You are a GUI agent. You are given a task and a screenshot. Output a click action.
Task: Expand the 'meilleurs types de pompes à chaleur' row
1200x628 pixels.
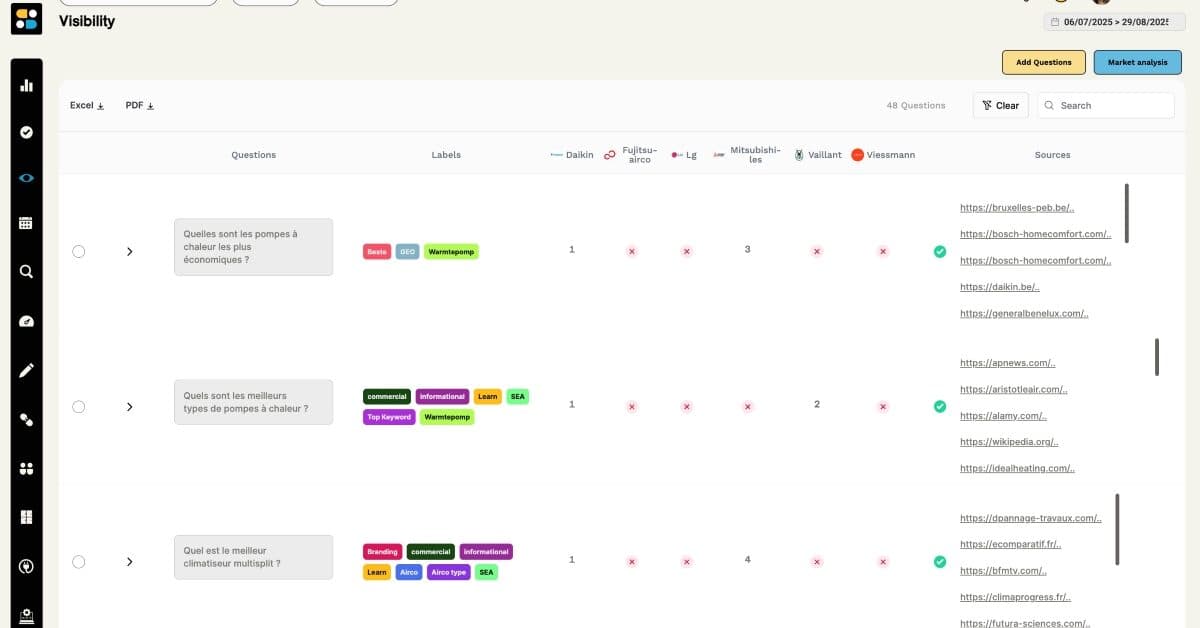129,407
